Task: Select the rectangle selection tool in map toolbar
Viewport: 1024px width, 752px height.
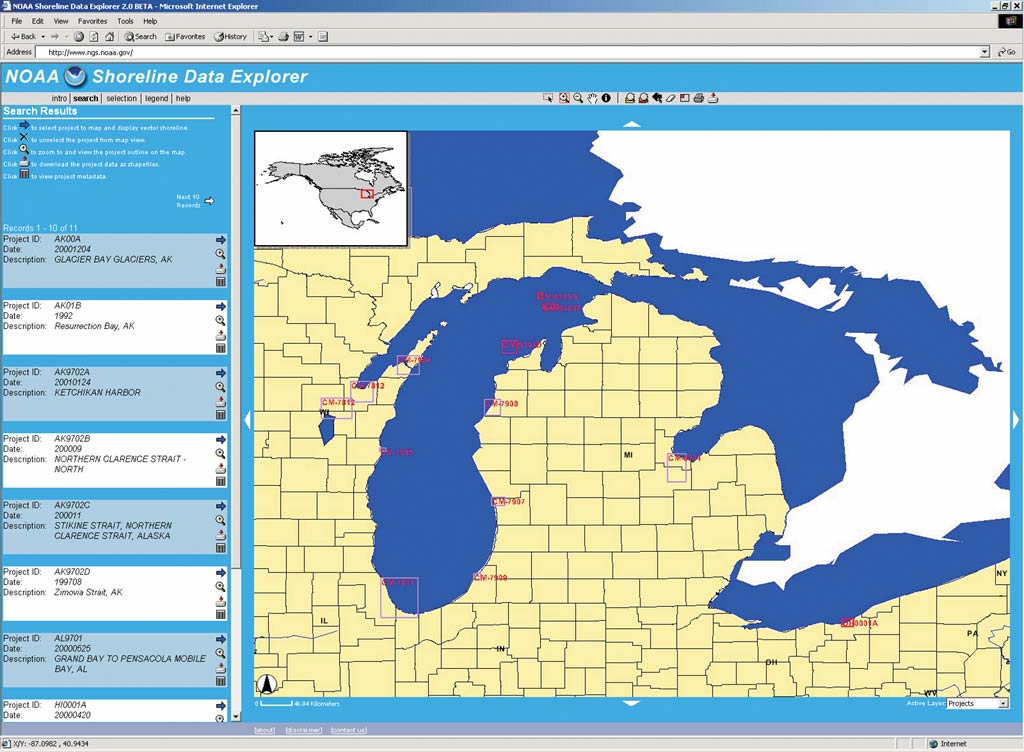Action: 548,98
